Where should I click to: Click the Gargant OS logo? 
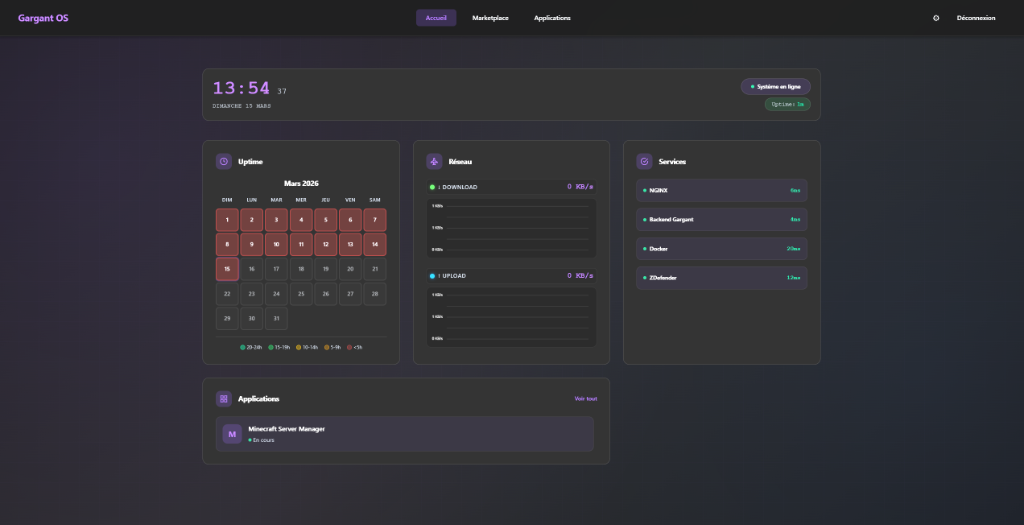[43, 18]
